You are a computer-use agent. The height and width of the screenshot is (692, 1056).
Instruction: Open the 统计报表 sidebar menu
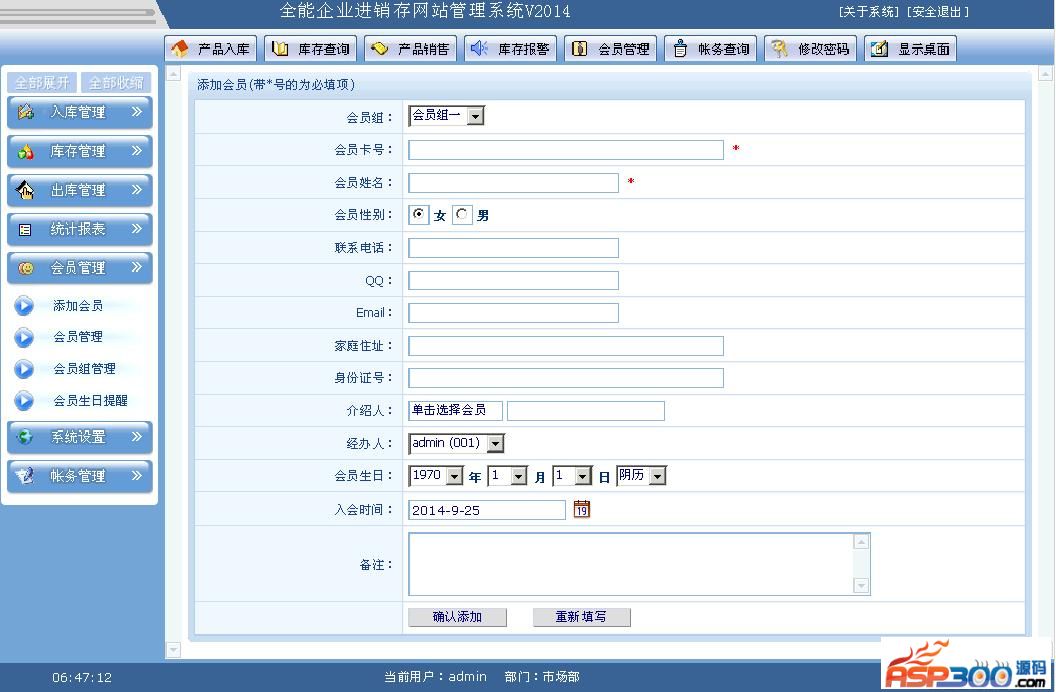click(79, 230)
